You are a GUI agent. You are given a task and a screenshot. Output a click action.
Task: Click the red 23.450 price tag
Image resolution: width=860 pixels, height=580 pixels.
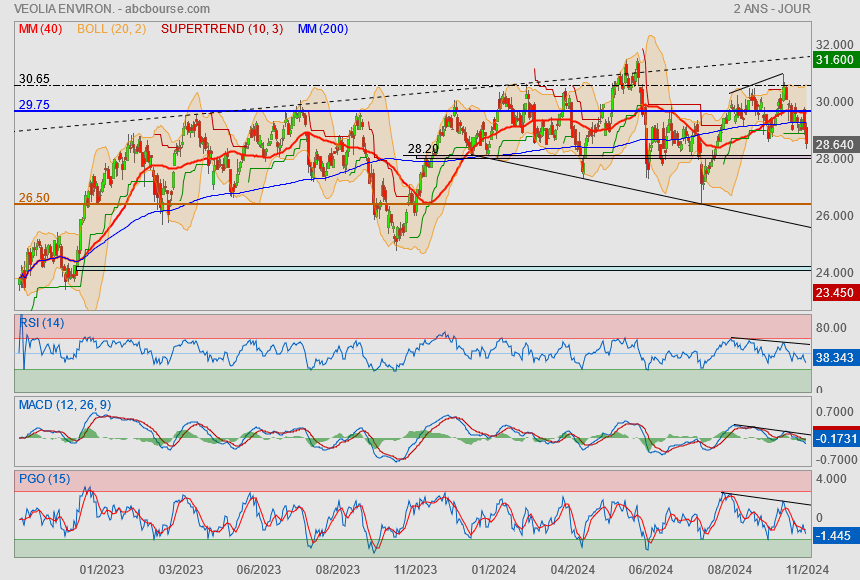[836, 293]
